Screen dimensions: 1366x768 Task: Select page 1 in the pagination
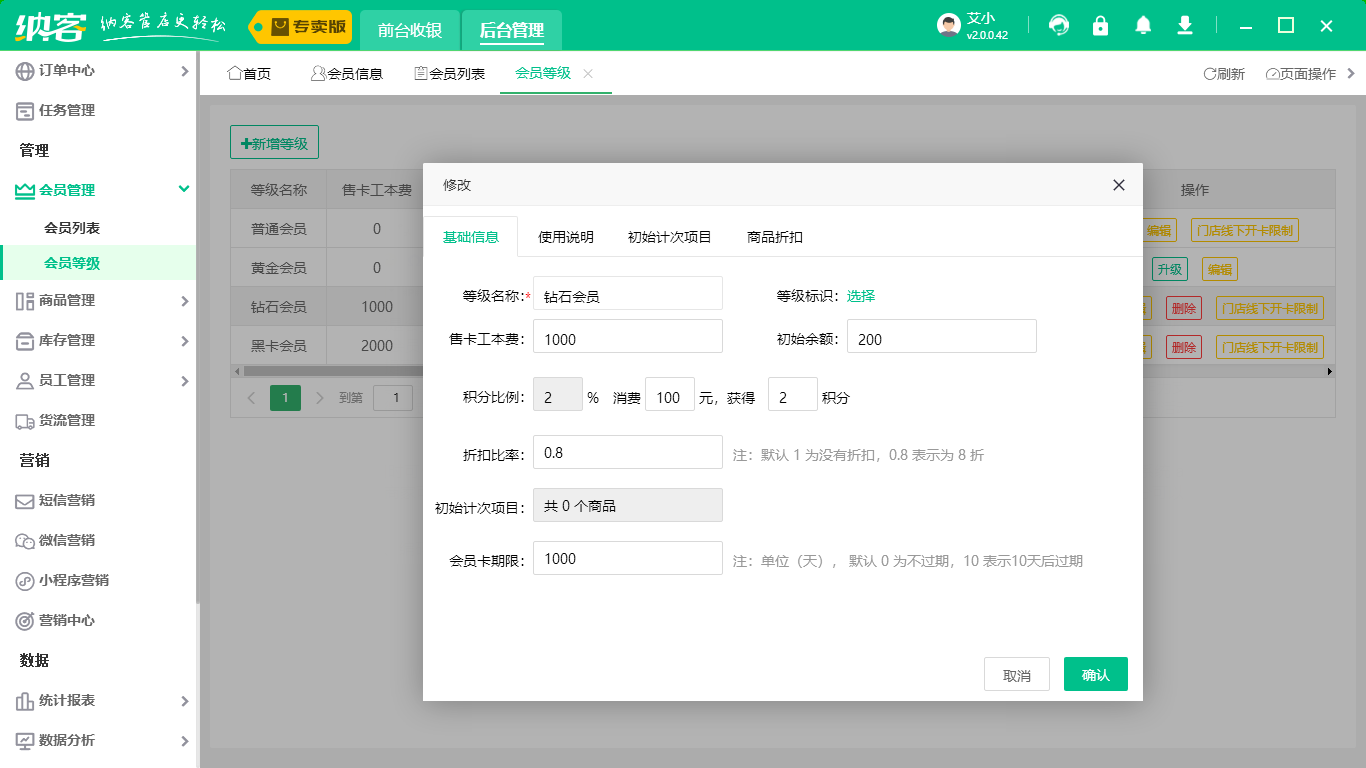pyautogui.click(x=285, y=397)
